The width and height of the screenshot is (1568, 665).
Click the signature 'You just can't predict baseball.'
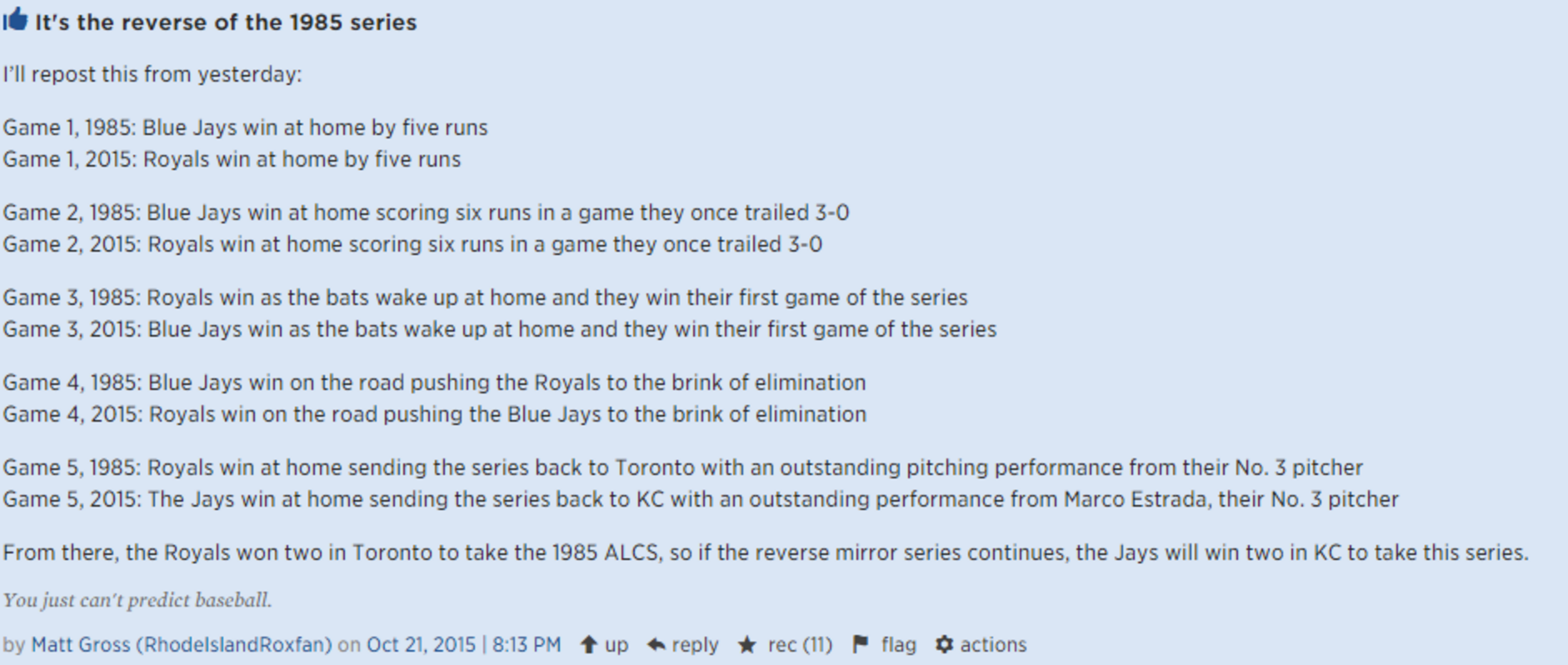[137, 600]
